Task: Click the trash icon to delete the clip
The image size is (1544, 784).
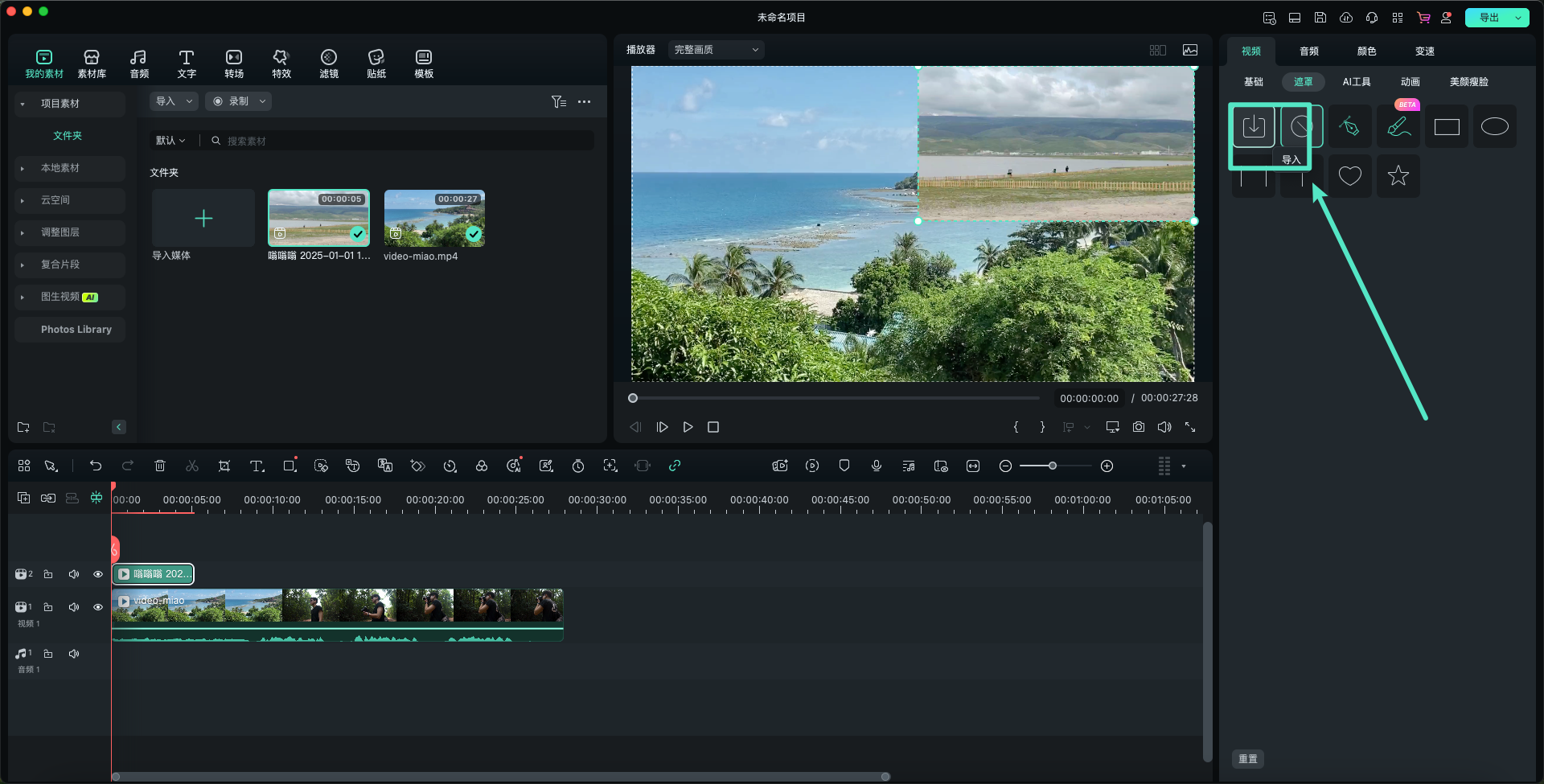Action: (x=160, y=466)
